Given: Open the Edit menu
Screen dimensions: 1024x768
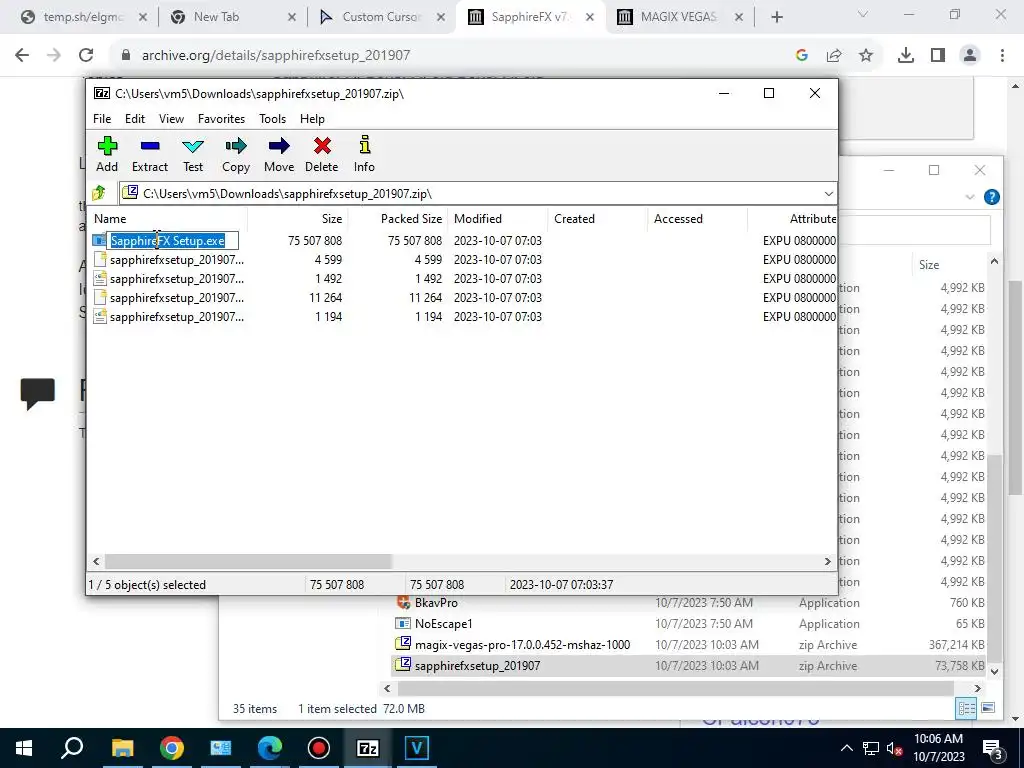Looking at the screenshot, I should click(135, 119).
